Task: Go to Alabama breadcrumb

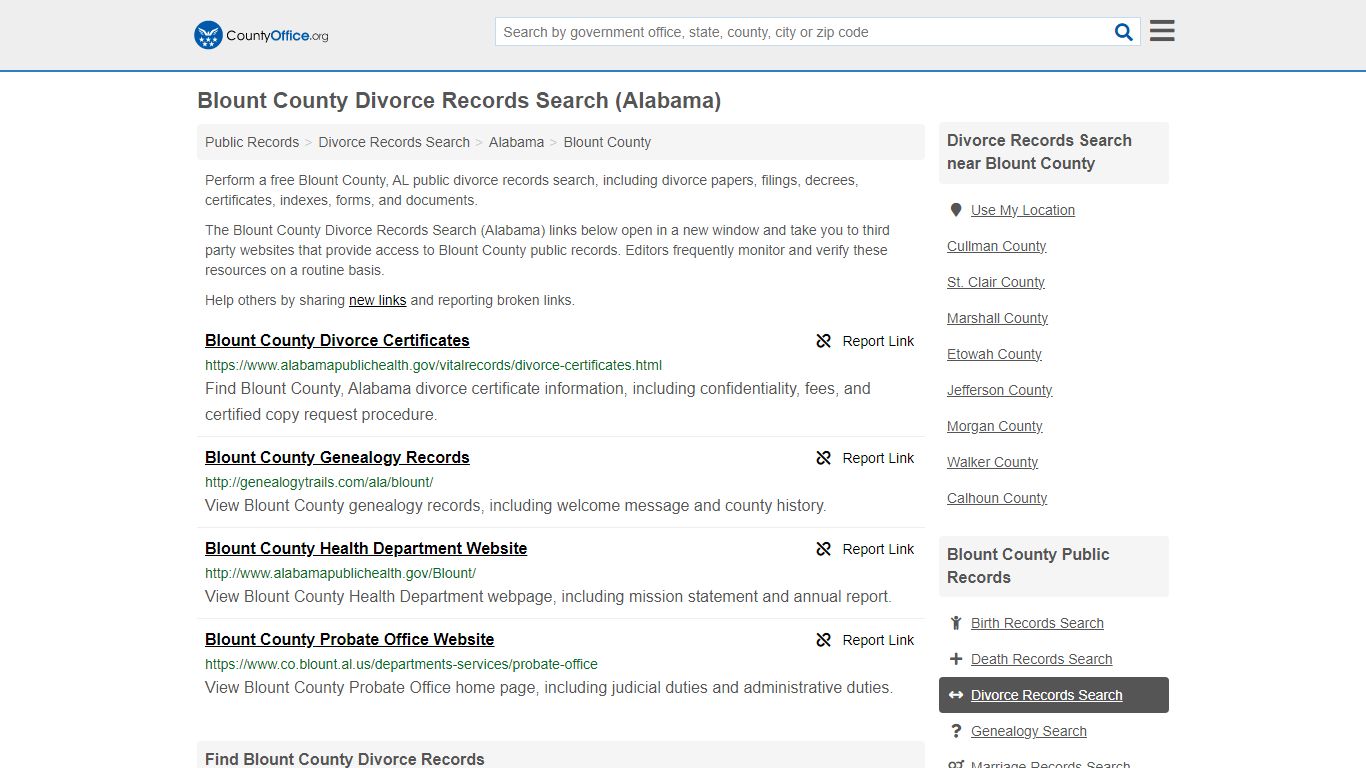Action: click(x=516, y=142)
